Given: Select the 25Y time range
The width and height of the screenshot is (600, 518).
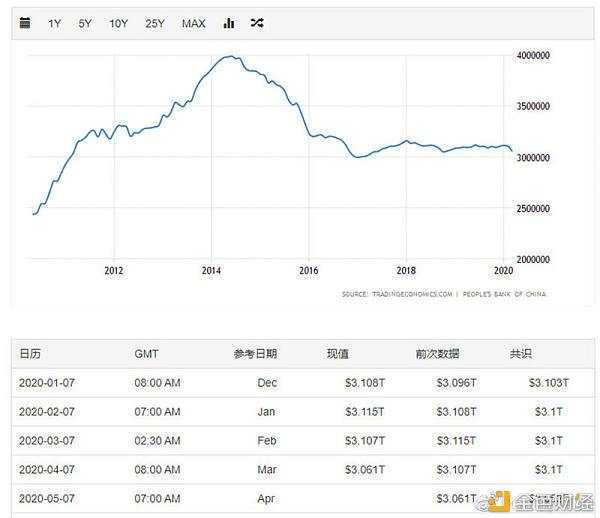Looking at the screenshot, I should [x=155, y=24].
